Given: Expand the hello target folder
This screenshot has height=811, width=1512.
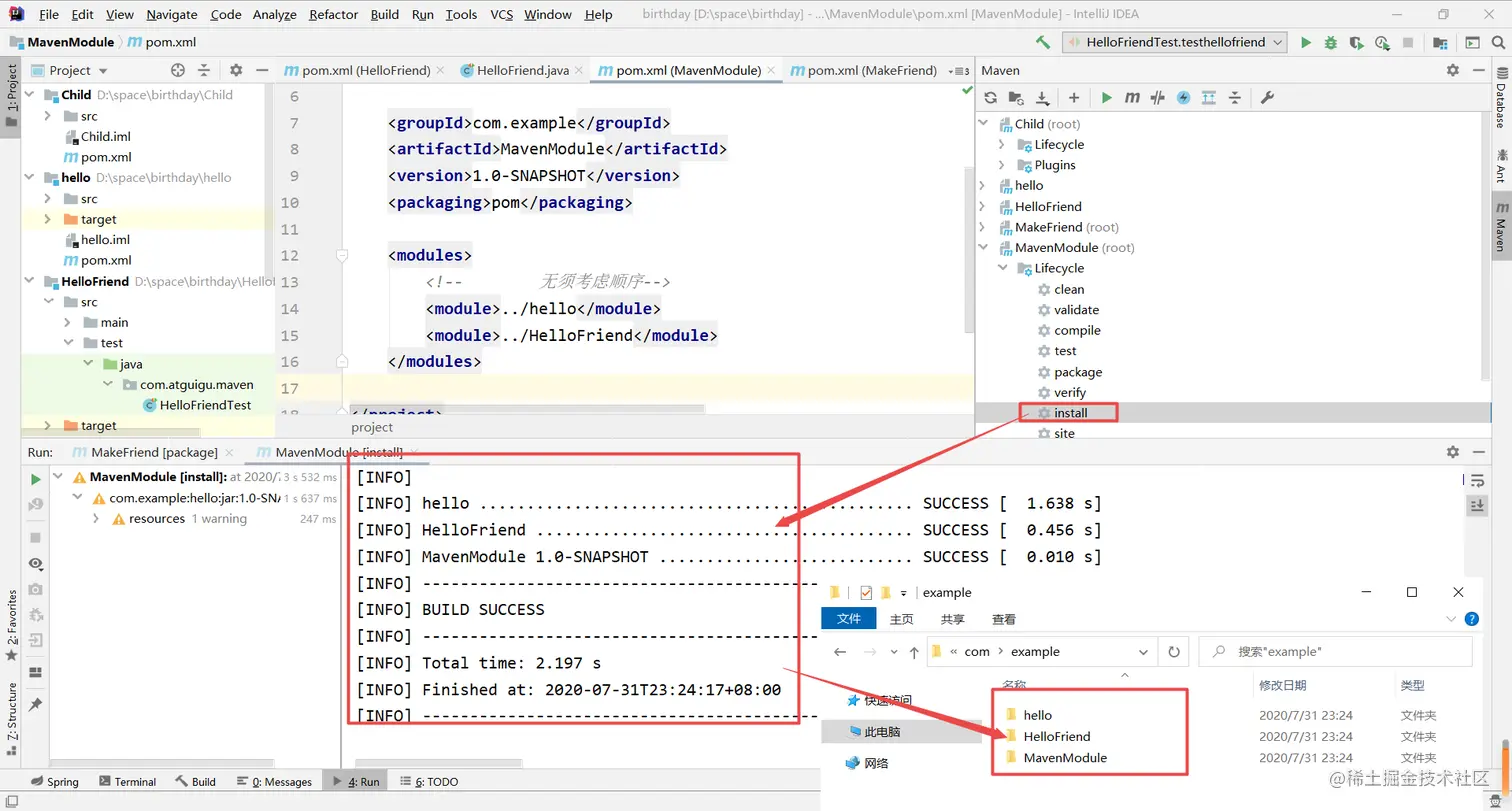Looking at the screenshot, I should (47, 219).
